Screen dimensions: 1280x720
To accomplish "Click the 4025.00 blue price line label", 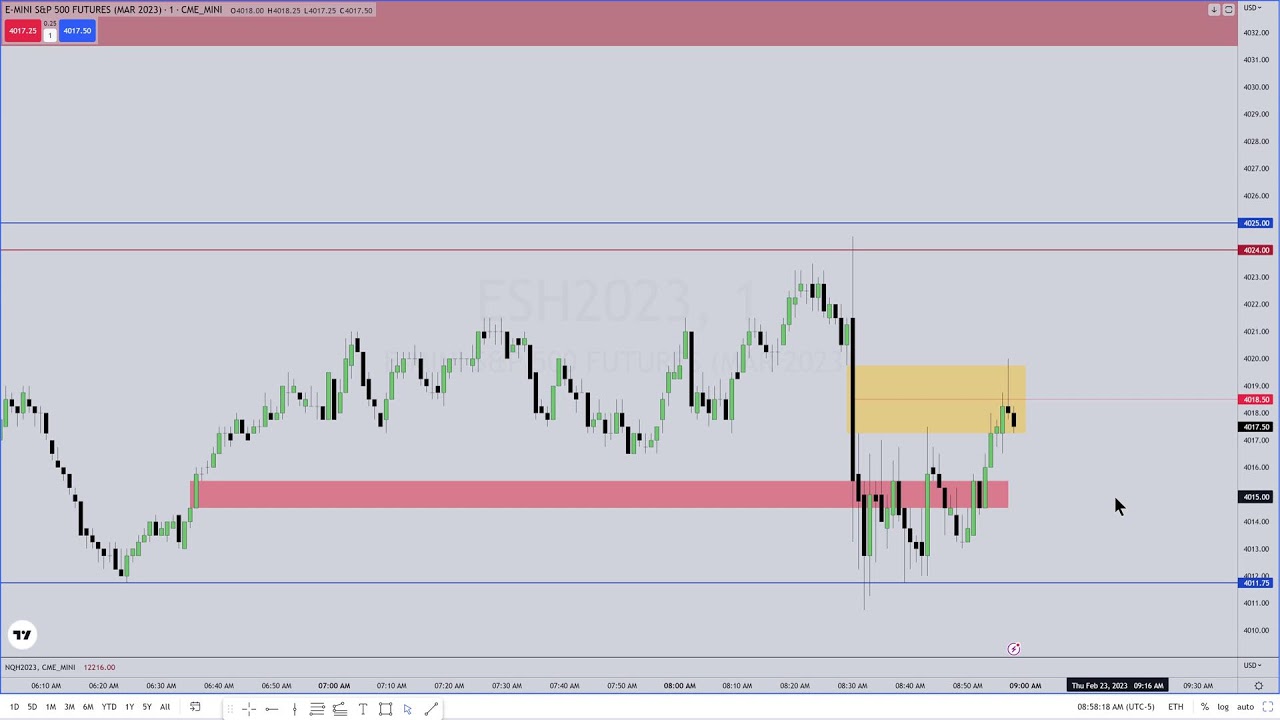I will (x=1256, y=223).
